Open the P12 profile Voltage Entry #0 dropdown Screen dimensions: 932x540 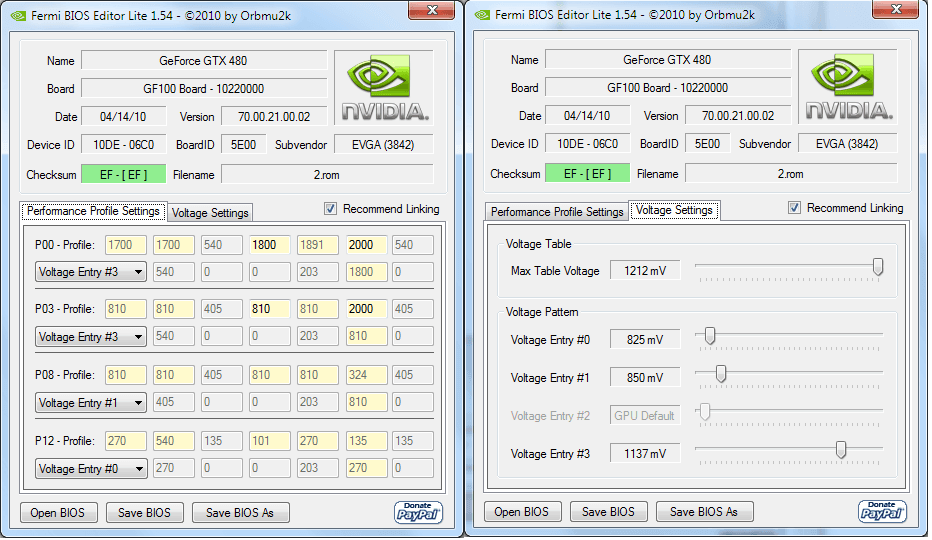[x=91, y=469]
